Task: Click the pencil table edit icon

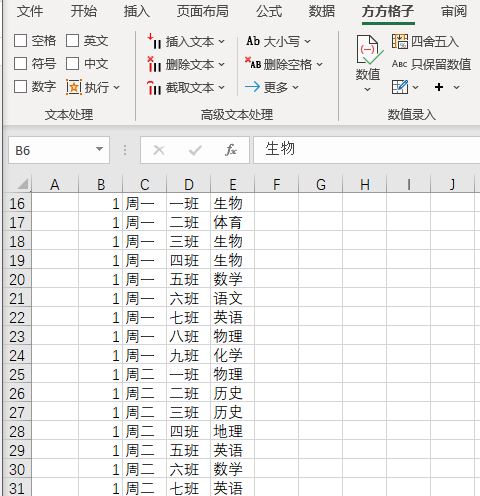Action: click(400, 87)
